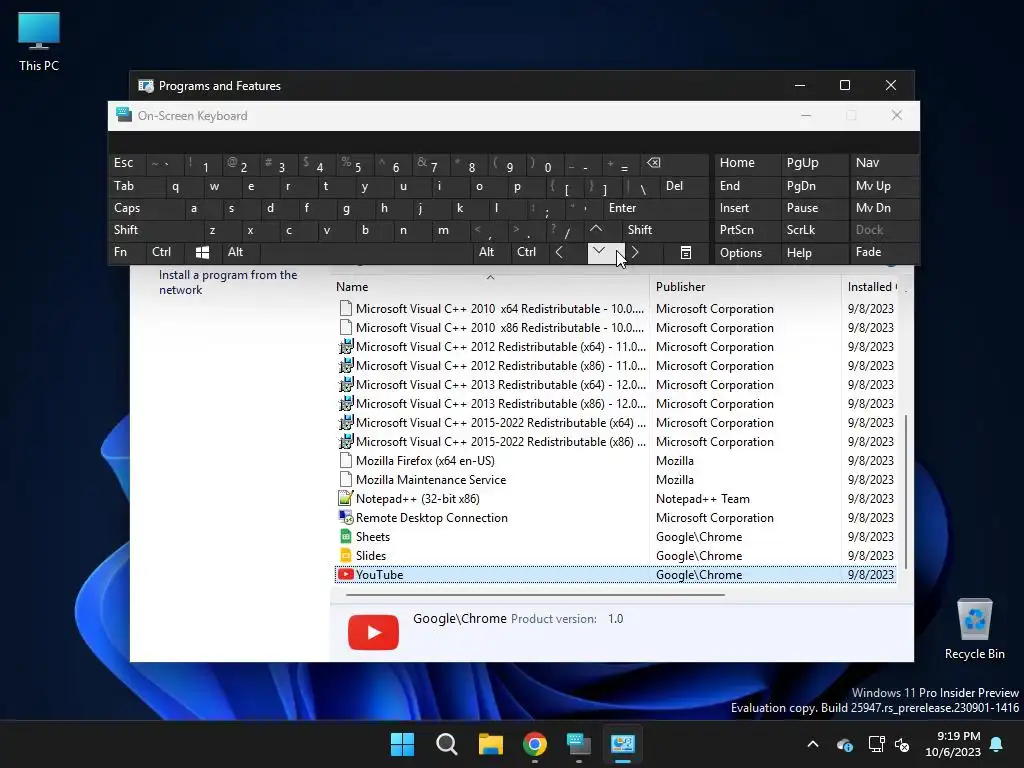The image size is (1024, 768).
Task: Click the PrtScn key on keyboard
Action: 748,230
